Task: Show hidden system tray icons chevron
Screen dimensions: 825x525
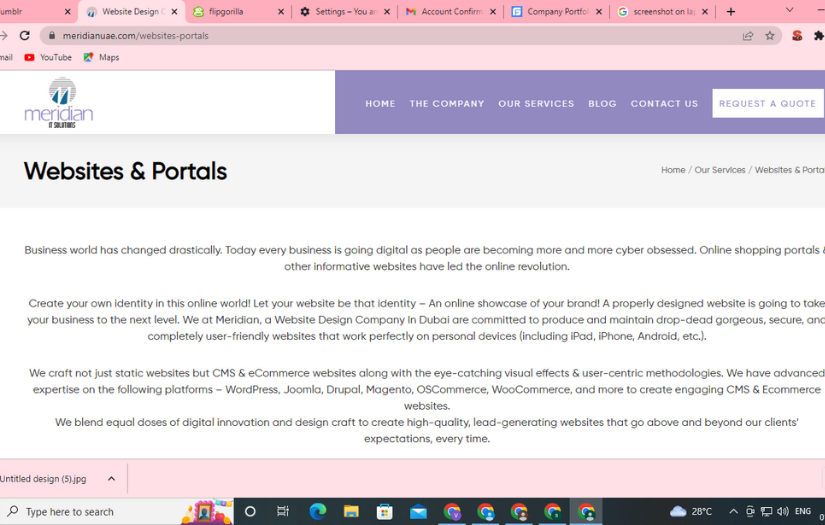Action: [733, 511]
